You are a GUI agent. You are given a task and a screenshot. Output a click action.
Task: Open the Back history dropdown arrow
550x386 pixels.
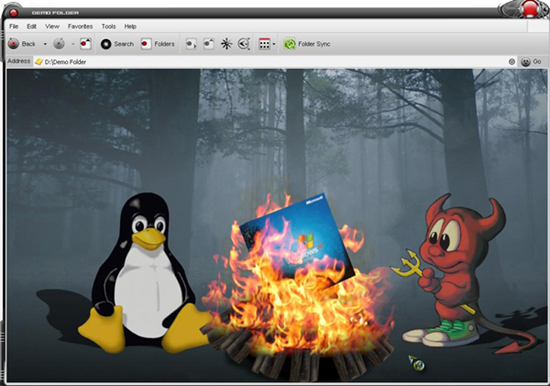tap(45, 44)
